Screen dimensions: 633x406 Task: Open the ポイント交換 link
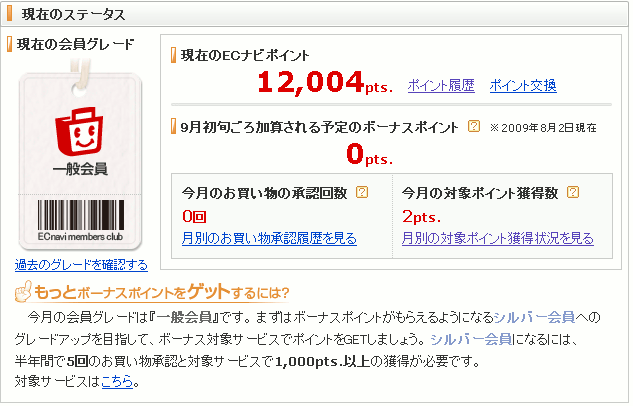tap(523, 86)
